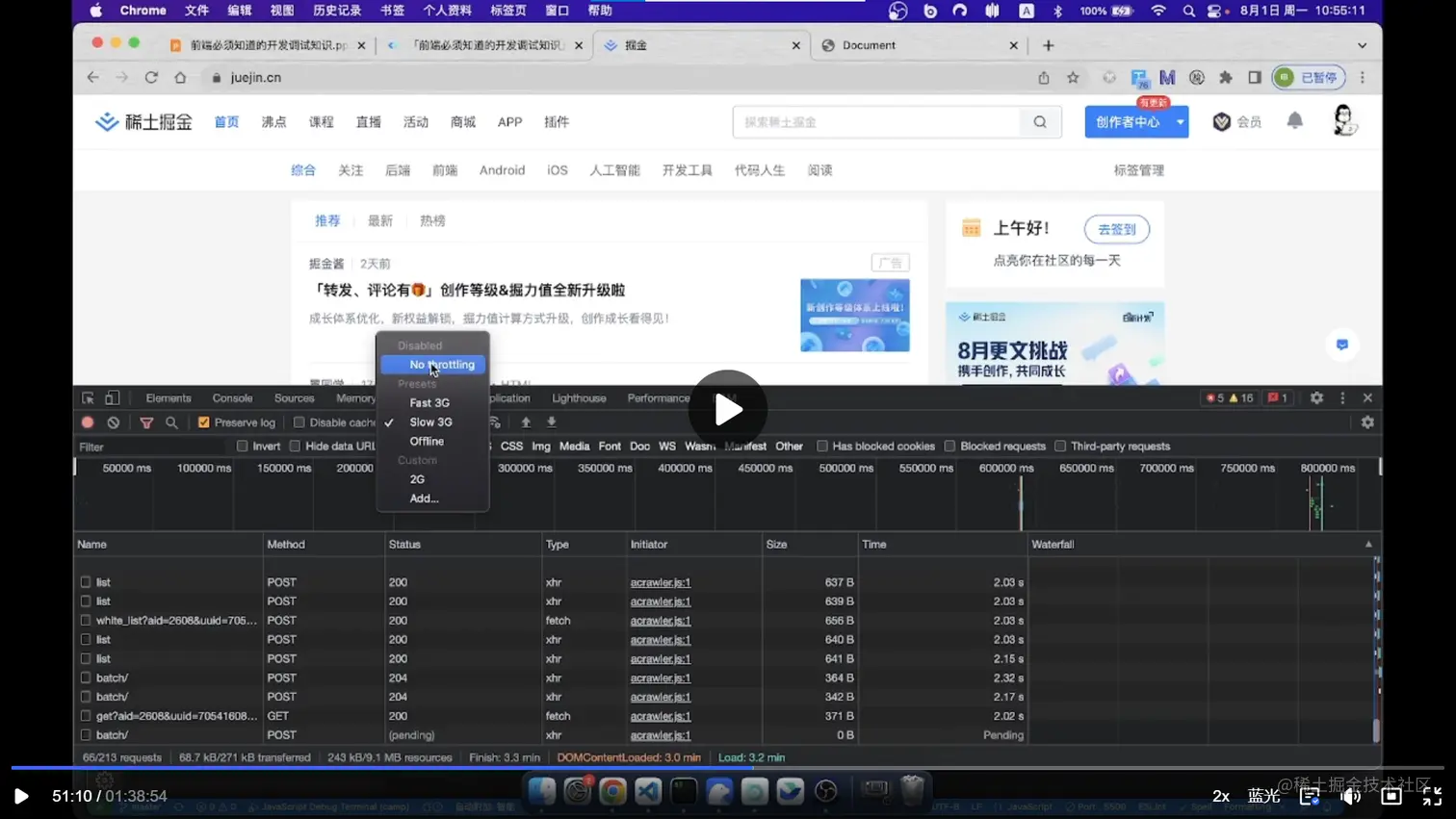The height and width of the screenshot is (819, 1456).
Task: Open the 已暂停 profile button
Action: click(1309, 78)
